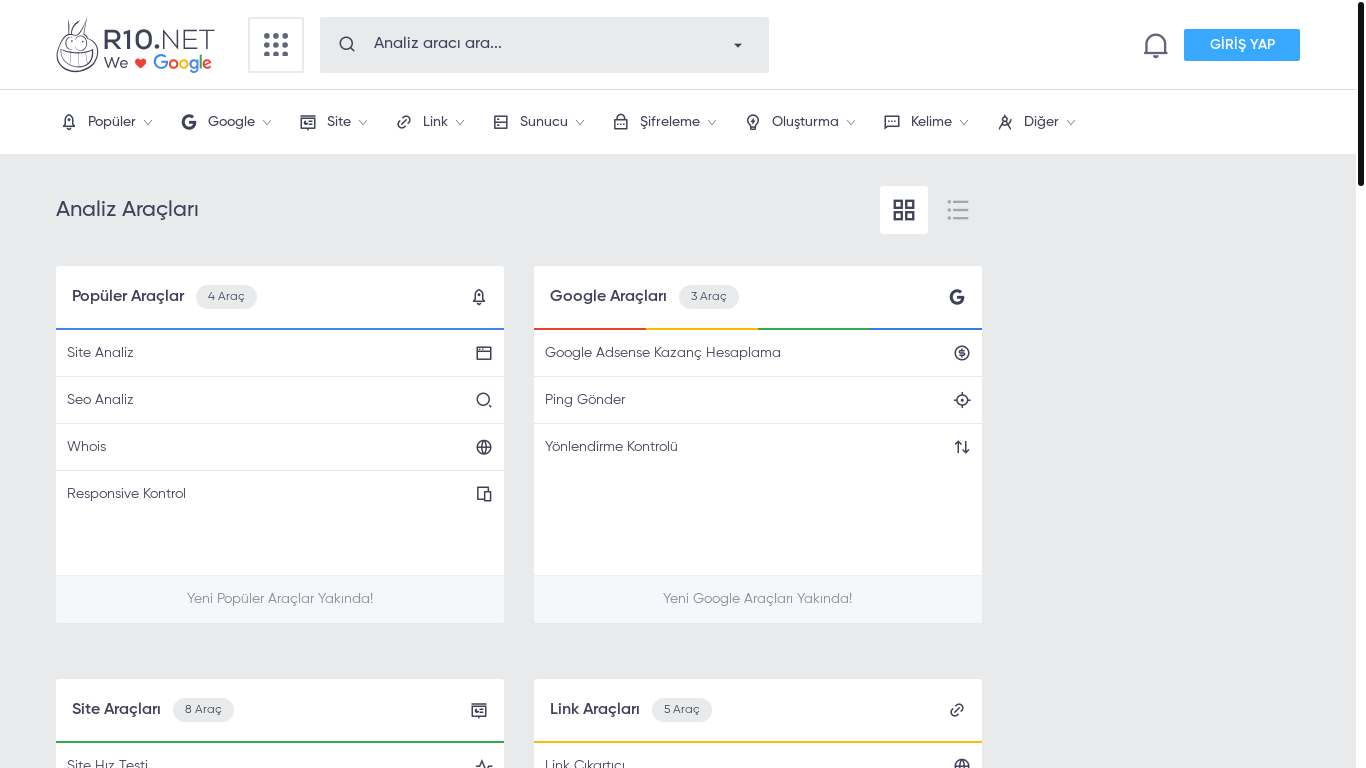Click the page vertical scrollbar thumb
This screenshot has width=1366, height=768.
tap(1361, 94)
